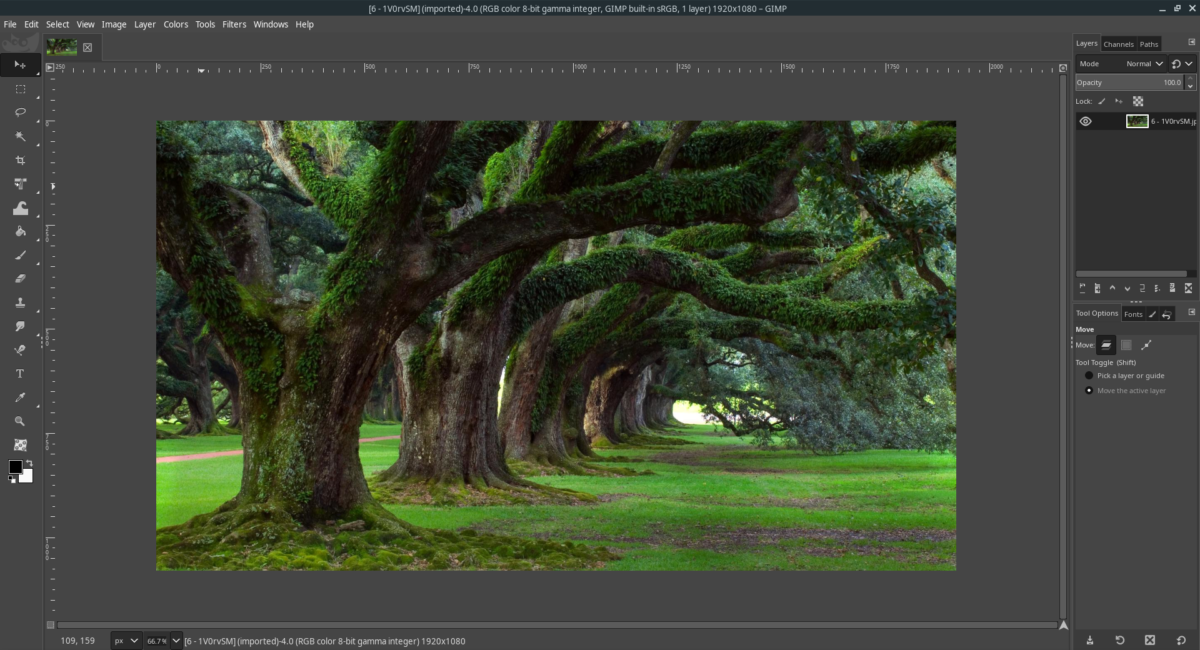Toggle lock pixels brush icon
Viewport: 1200px width, 650px height.
[x=1102, y=101]
